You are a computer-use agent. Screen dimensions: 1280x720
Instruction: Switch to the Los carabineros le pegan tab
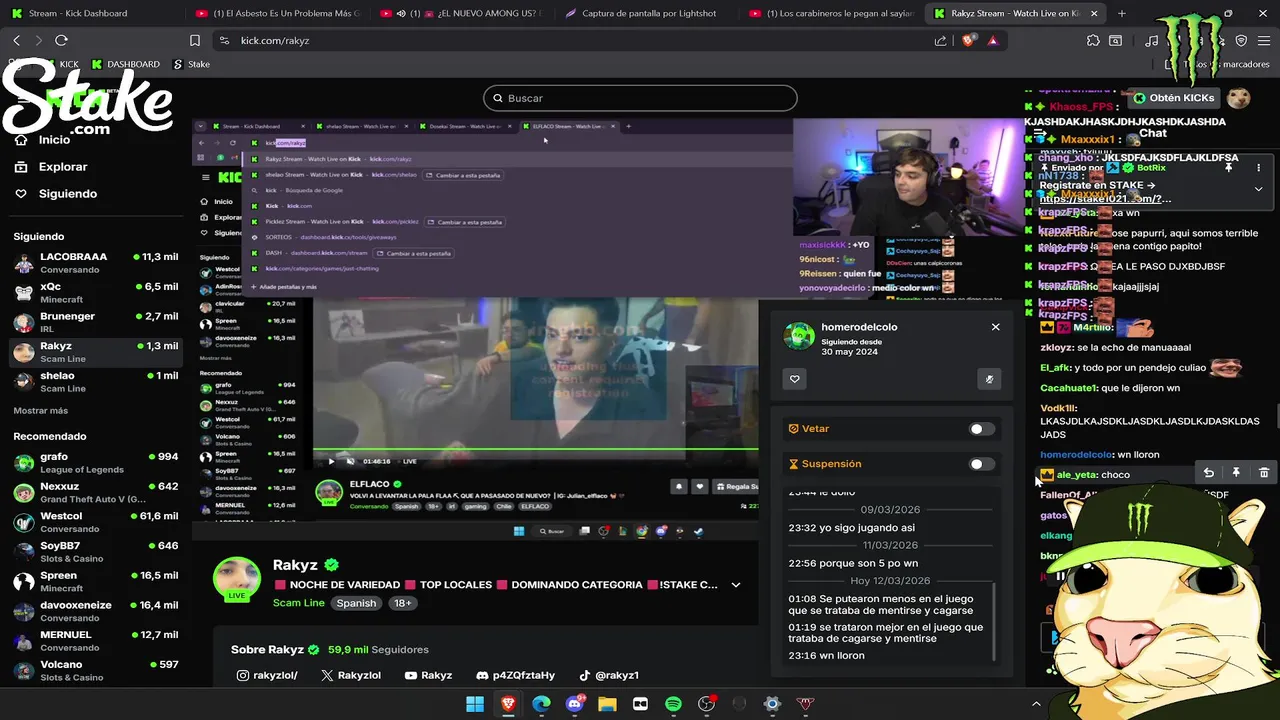832,13
